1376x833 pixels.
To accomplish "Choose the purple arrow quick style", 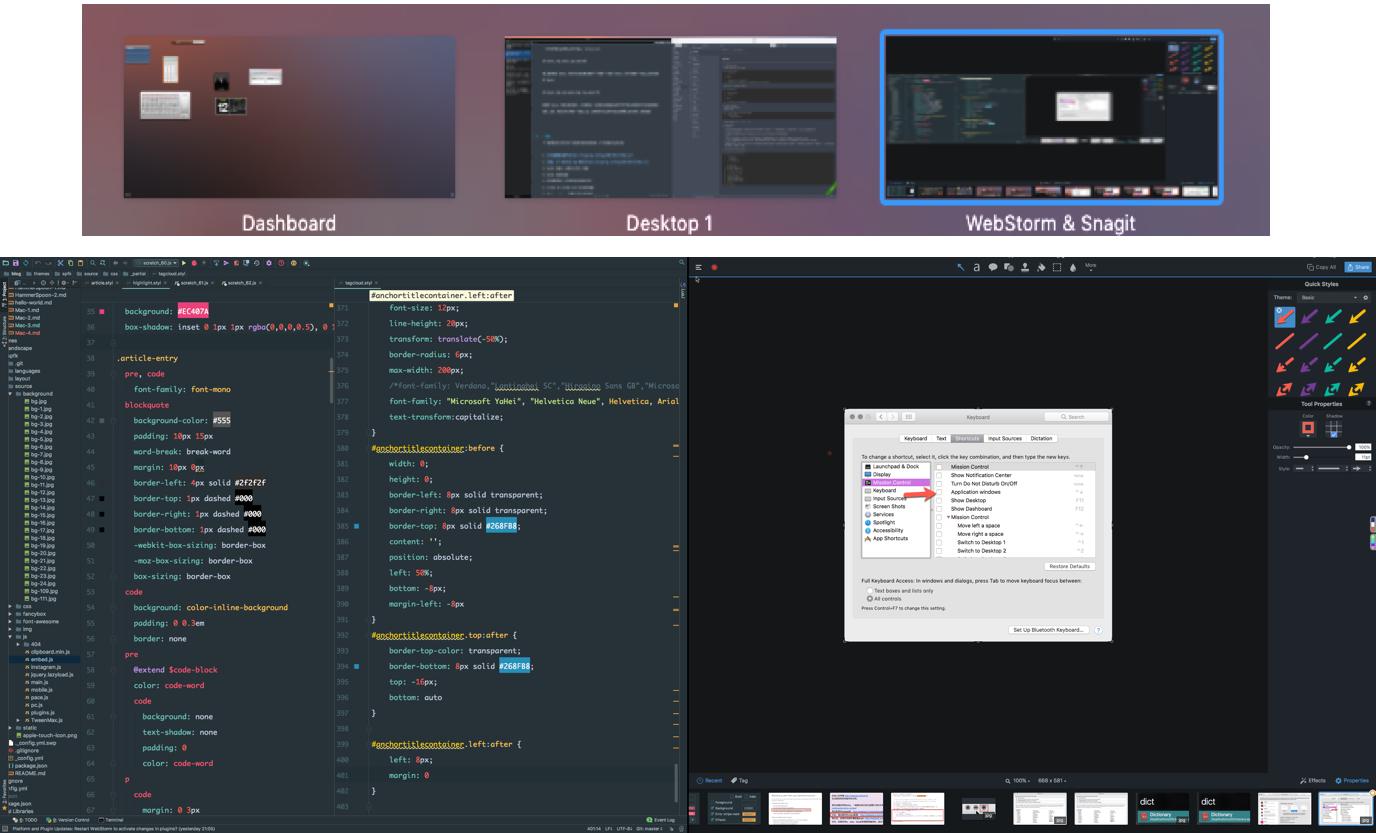I will coord(1309,317).
